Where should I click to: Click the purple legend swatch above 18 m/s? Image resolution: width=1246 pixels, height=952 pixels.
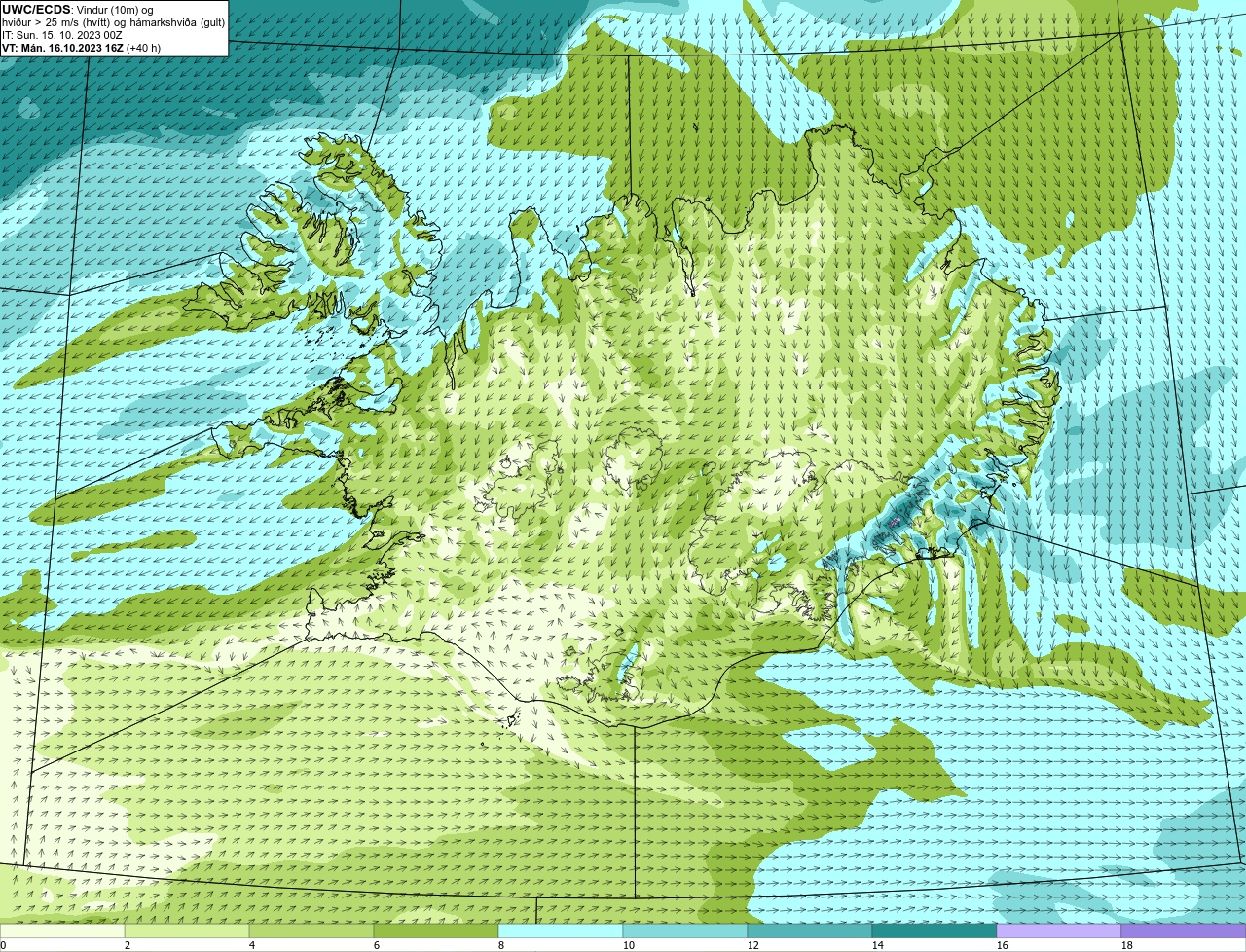click(x=1184, y=931)
